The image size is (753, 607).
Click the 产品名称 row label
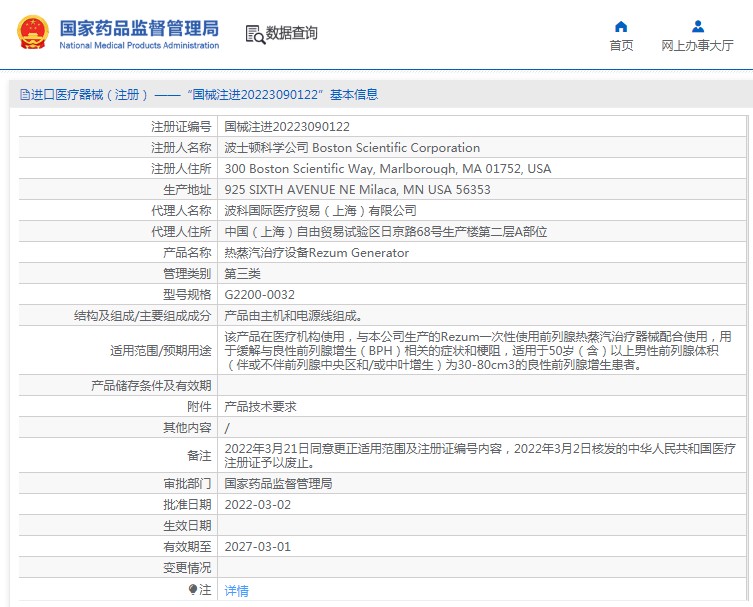pos(187,253)
